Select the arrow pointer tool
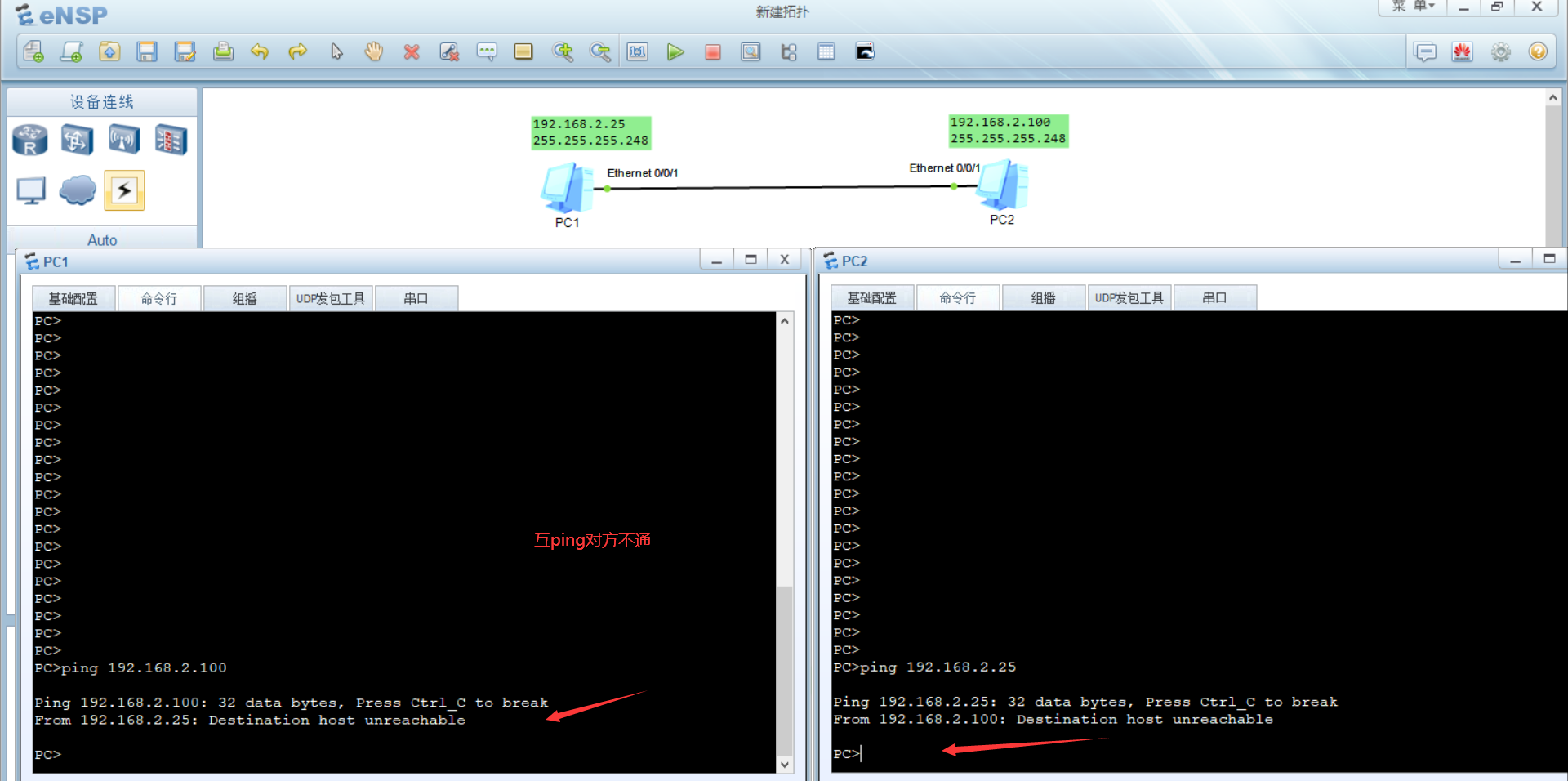This screenshot has width=1568, height=781. pos(336,52)
